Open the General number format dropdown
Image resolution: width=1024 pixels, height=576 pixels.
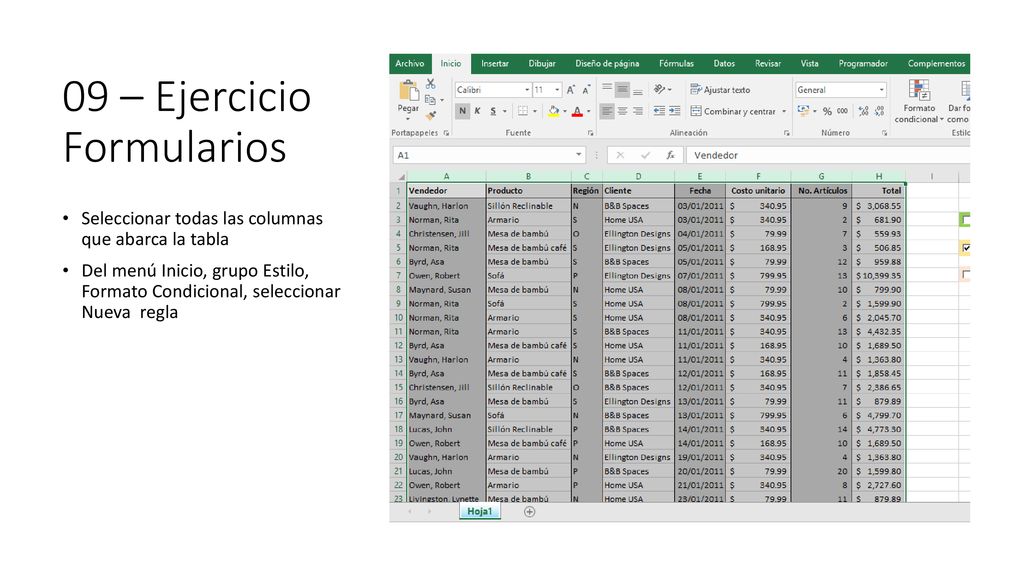pos(882,90)
